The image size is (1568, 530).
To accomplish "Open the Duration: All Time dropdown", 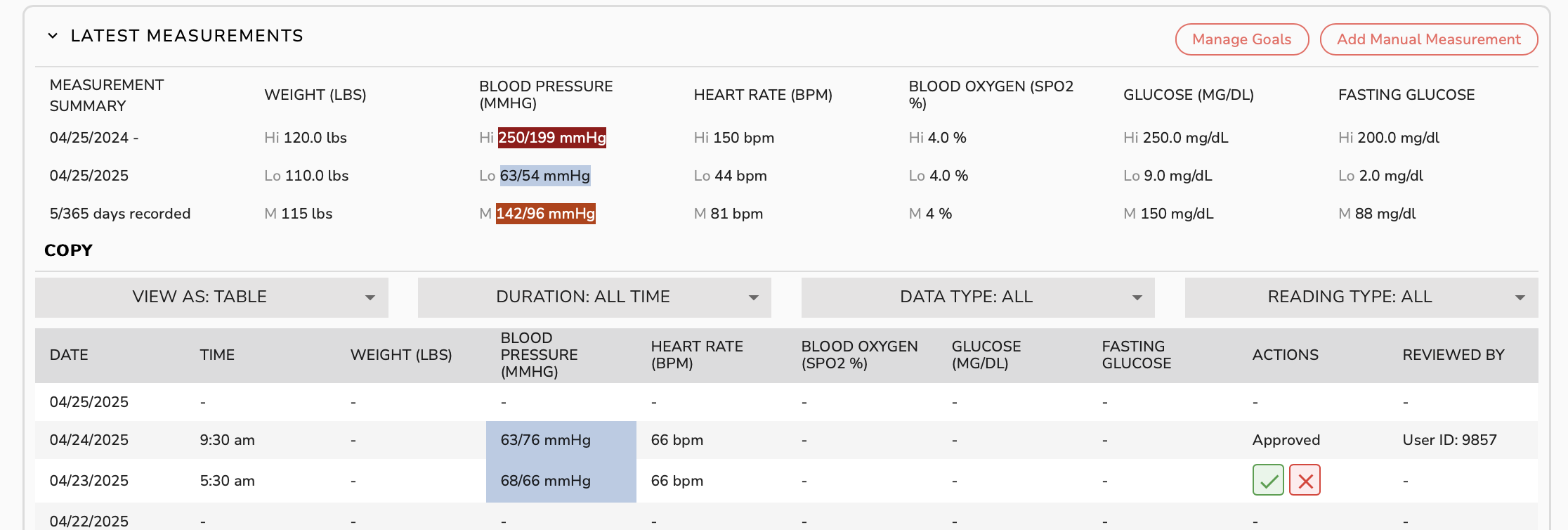I will click(594, 297).
